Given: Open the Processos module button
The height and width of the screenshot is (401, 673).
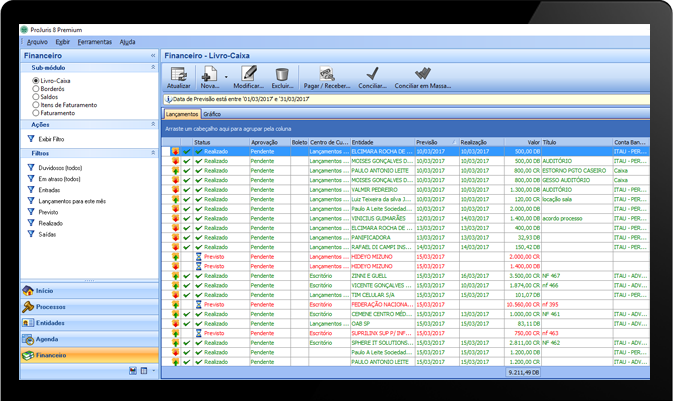Looking at the screenshot, I should pos(89,307).
